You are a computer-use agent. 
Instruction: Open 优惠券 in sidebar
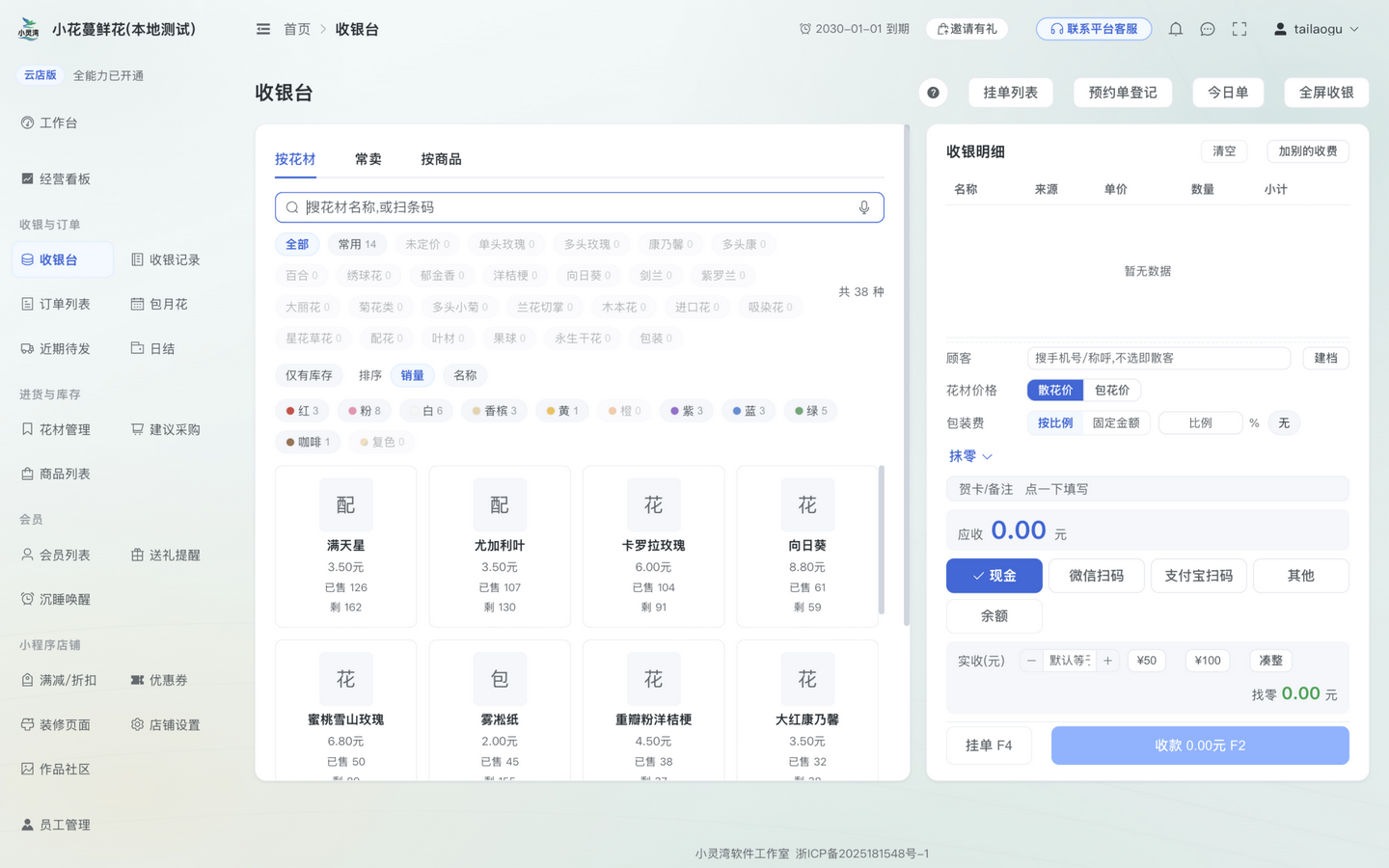(159, 680)
